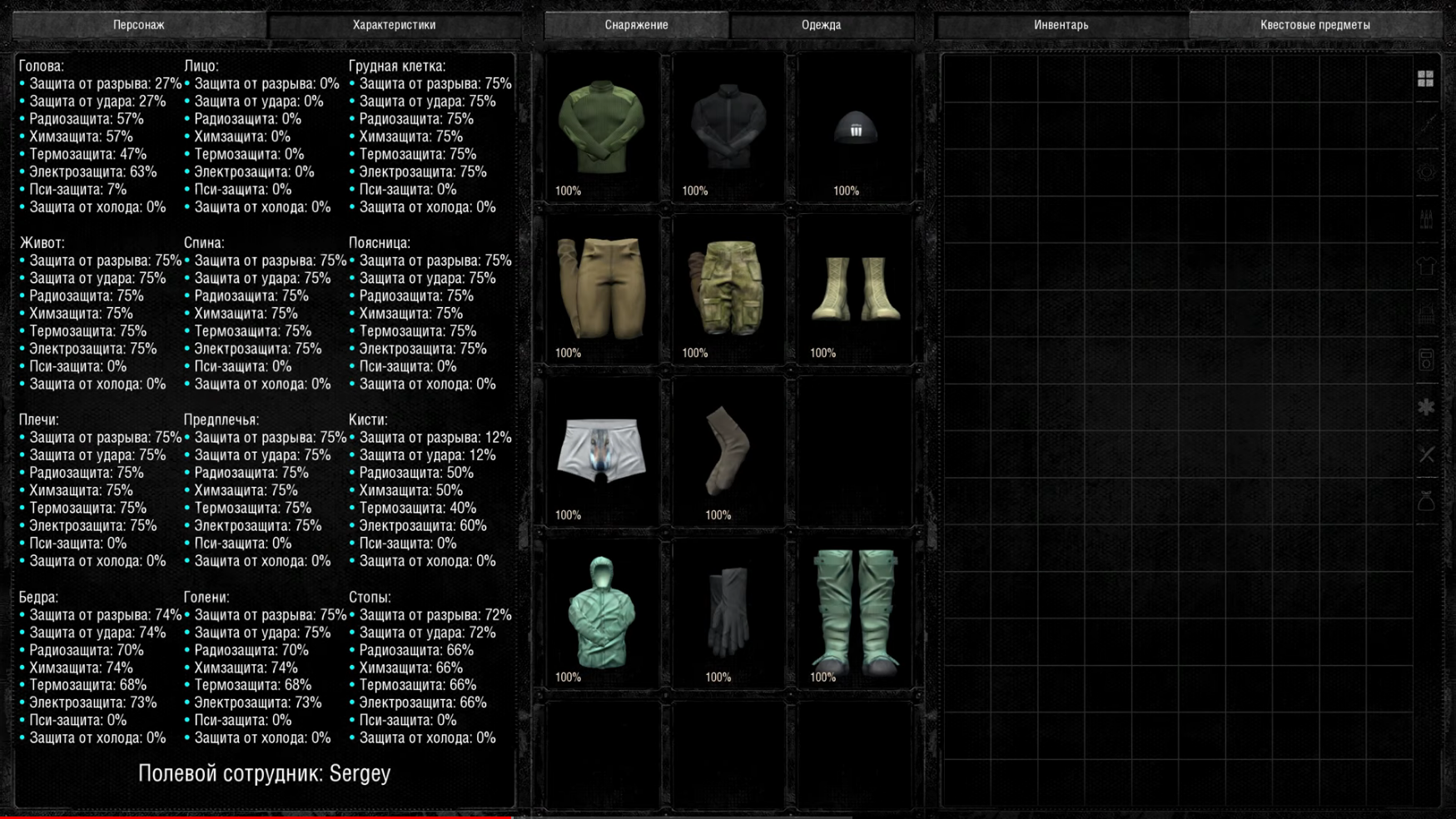Image resolution: width=1456 pixels, height=819 pixels.
Task: Click 'Термозащита: 47%' under Голова
Action: click(88, 154)
